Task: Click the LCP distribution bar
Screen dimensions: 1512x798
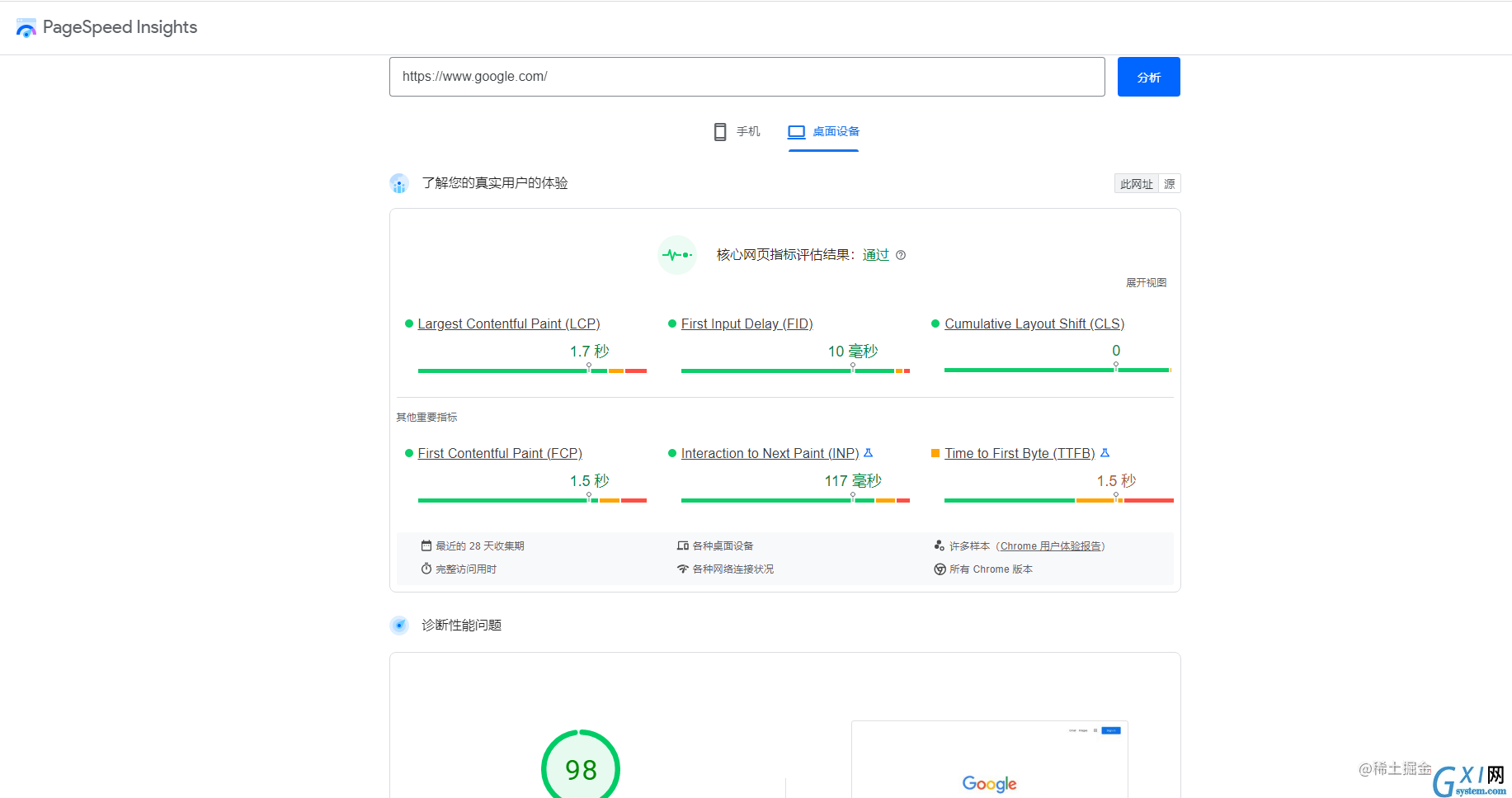Action: click(532, 371)
